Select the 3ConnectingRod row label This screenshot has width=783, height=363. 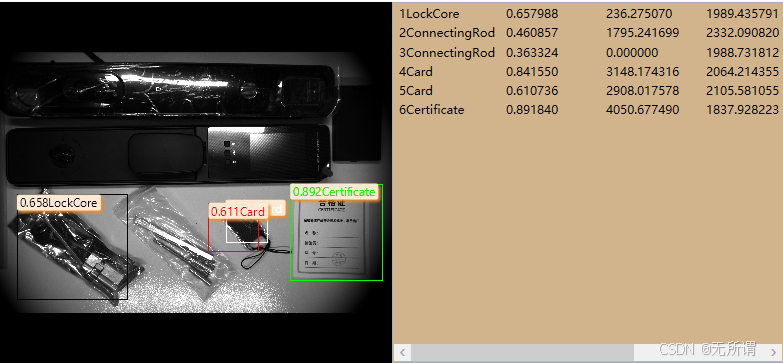click(x=447, y=52)
